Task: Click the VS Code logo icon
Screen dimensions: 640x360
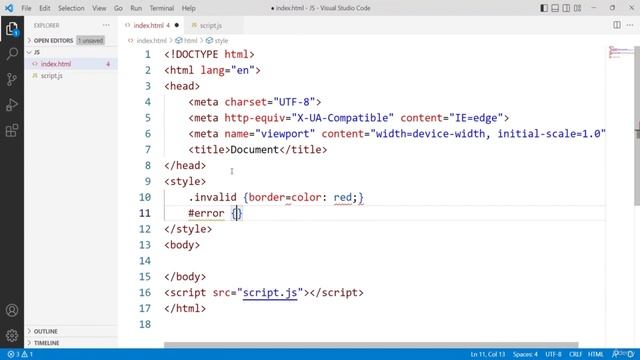Action: tap(9, 8)
